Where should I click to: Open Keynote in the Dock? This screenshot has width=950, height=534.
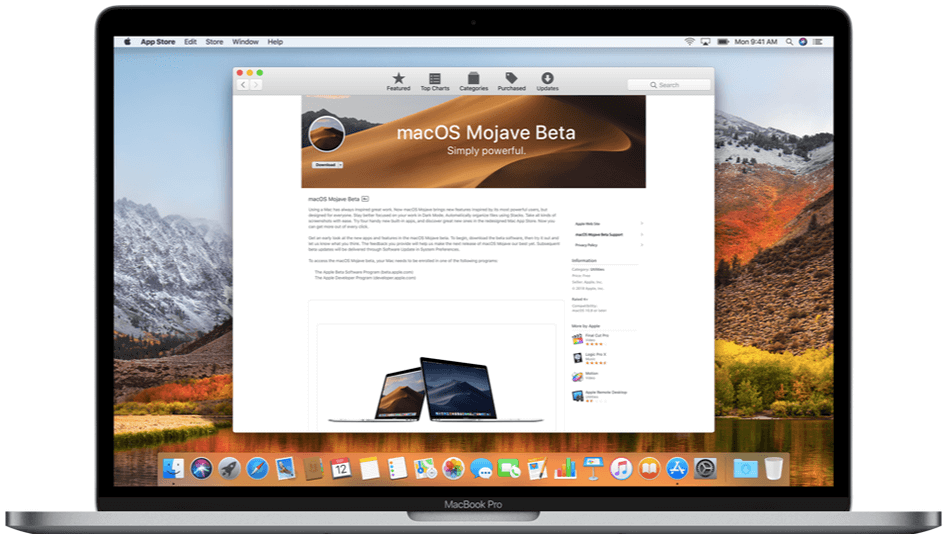[x=593, y=469]
